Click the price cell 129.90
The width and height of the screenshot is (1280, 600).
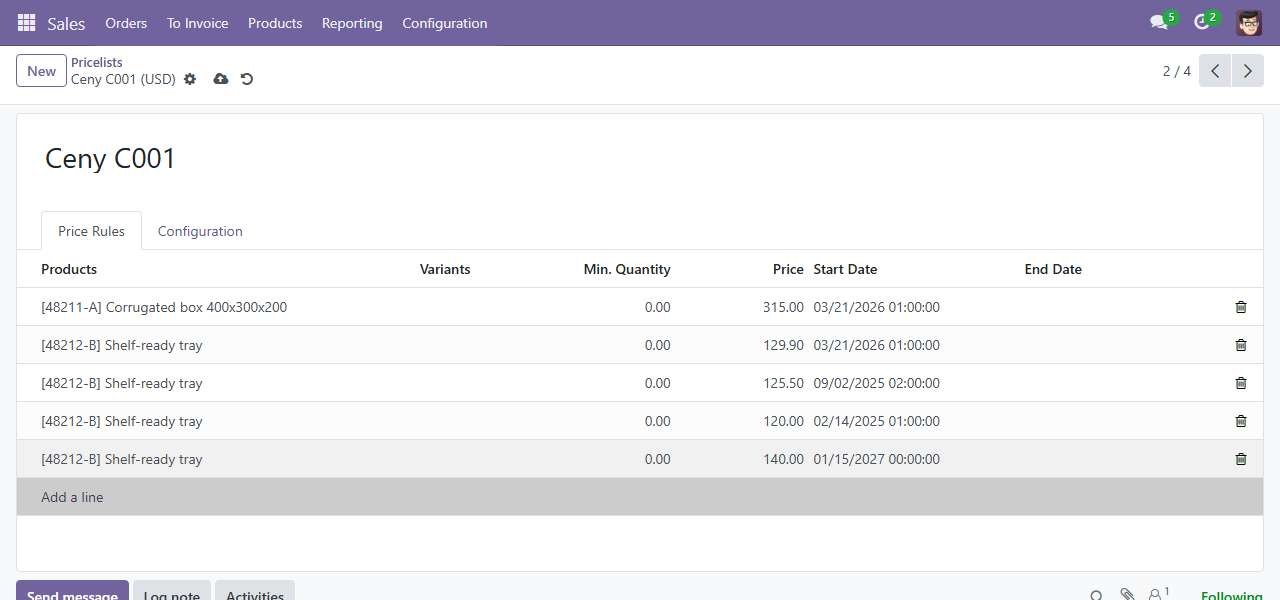tap(783, 345)
